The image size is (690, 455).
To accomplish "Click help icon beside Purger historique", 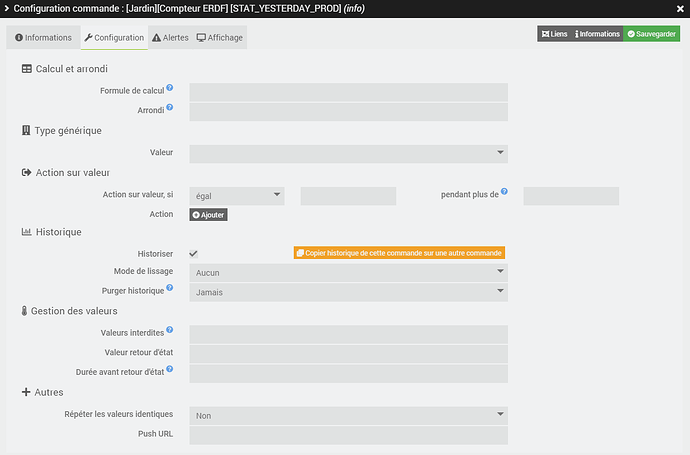I will point(170,289).
